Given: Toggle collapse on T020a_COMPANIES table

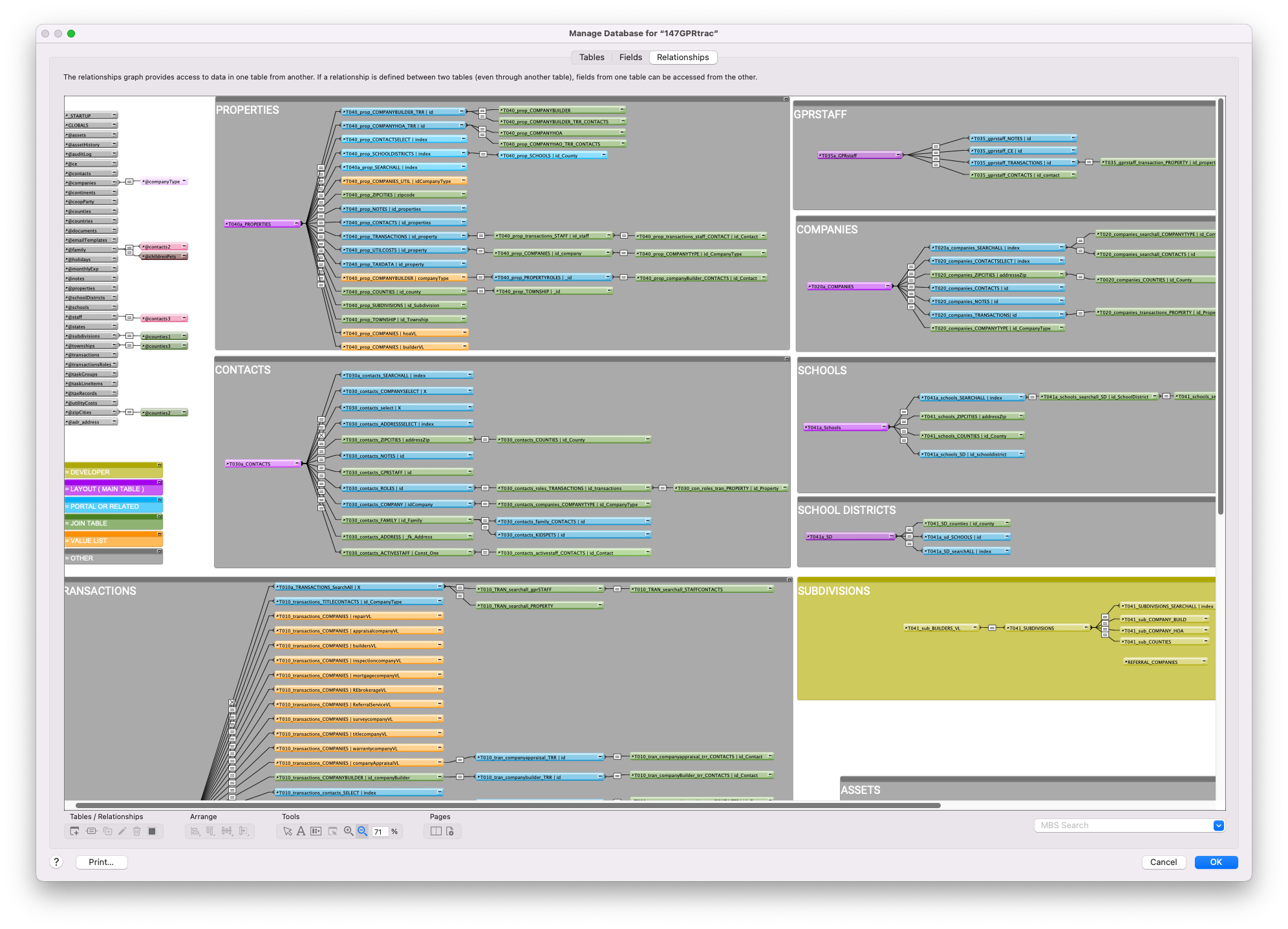Looking at the screenshot, I should (888, 286).
